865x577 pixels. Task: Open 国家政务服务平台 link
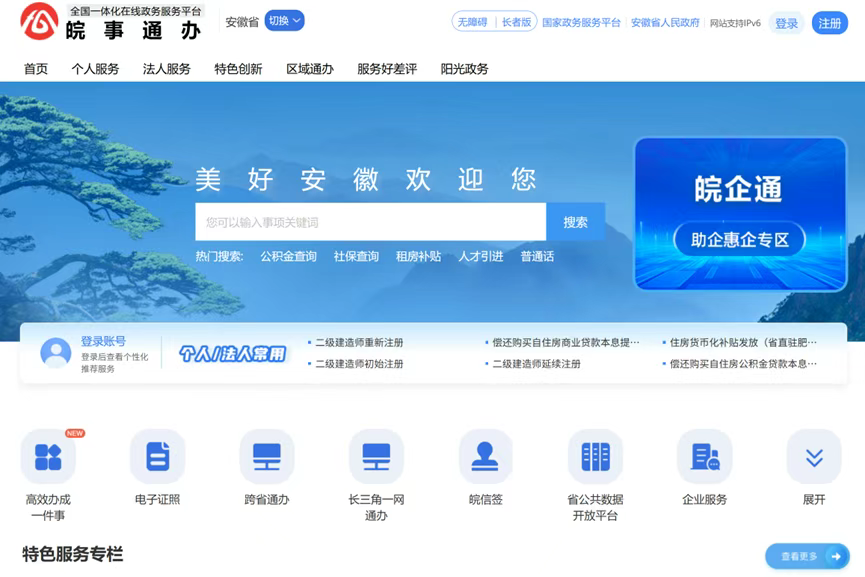click(581, 23)
